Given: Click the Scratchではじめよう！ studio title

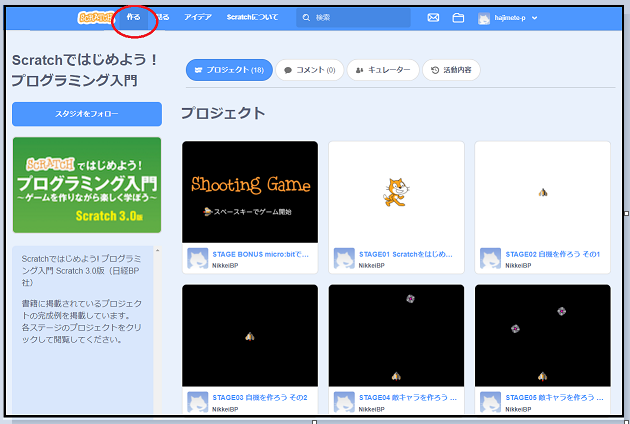Looking at the screenshot, I should pos(84,70).
